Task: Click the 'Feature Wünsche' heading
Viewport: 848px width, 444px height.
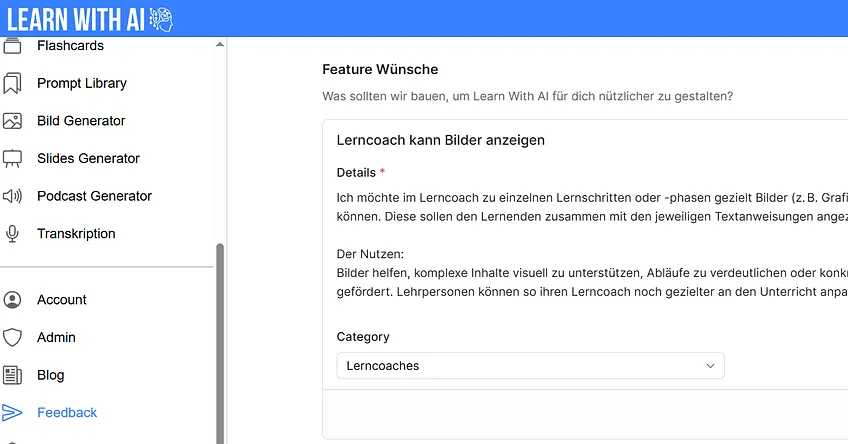Action: 380,69
